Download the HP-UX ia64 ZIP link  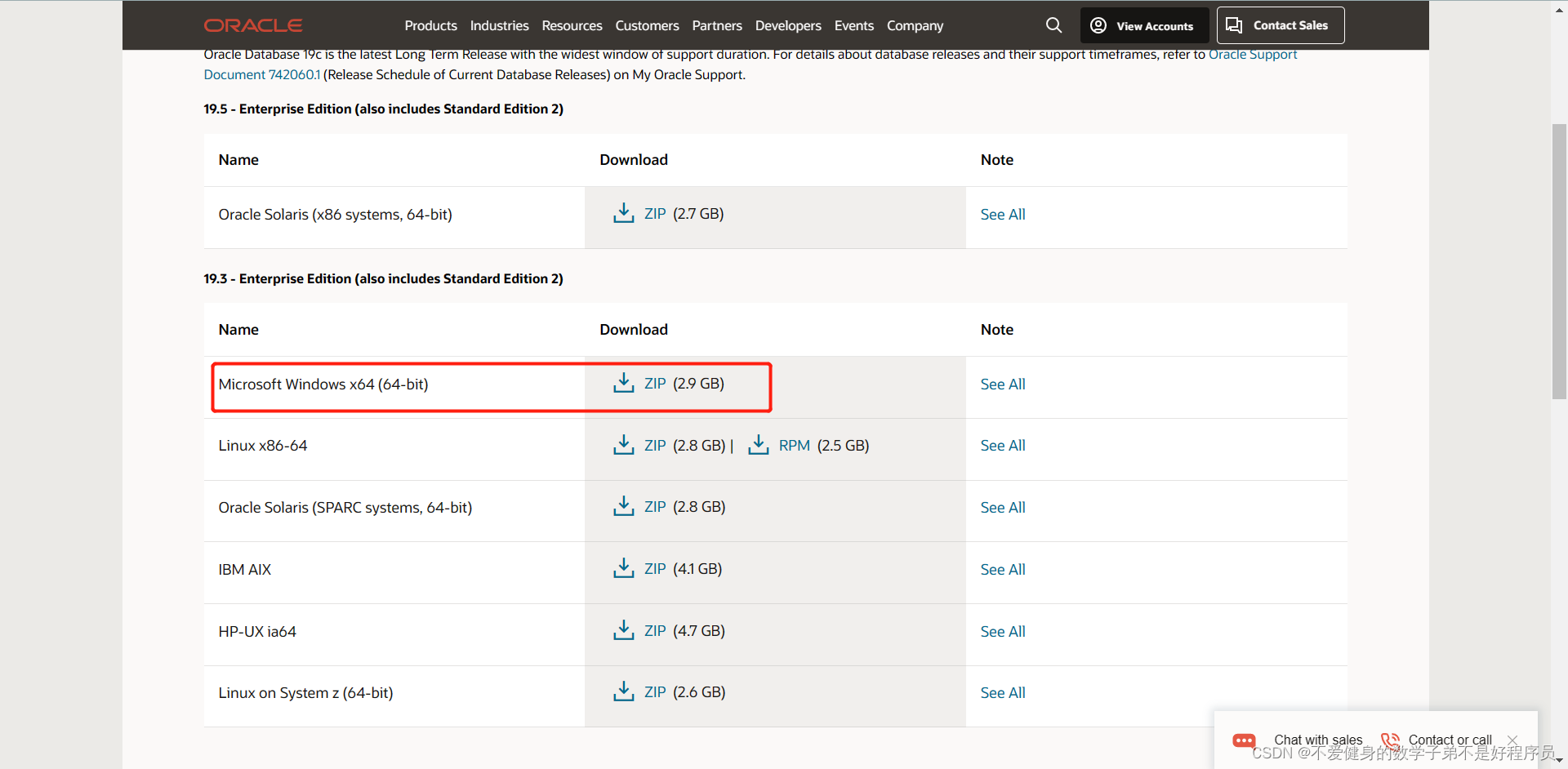click(655, 630)
